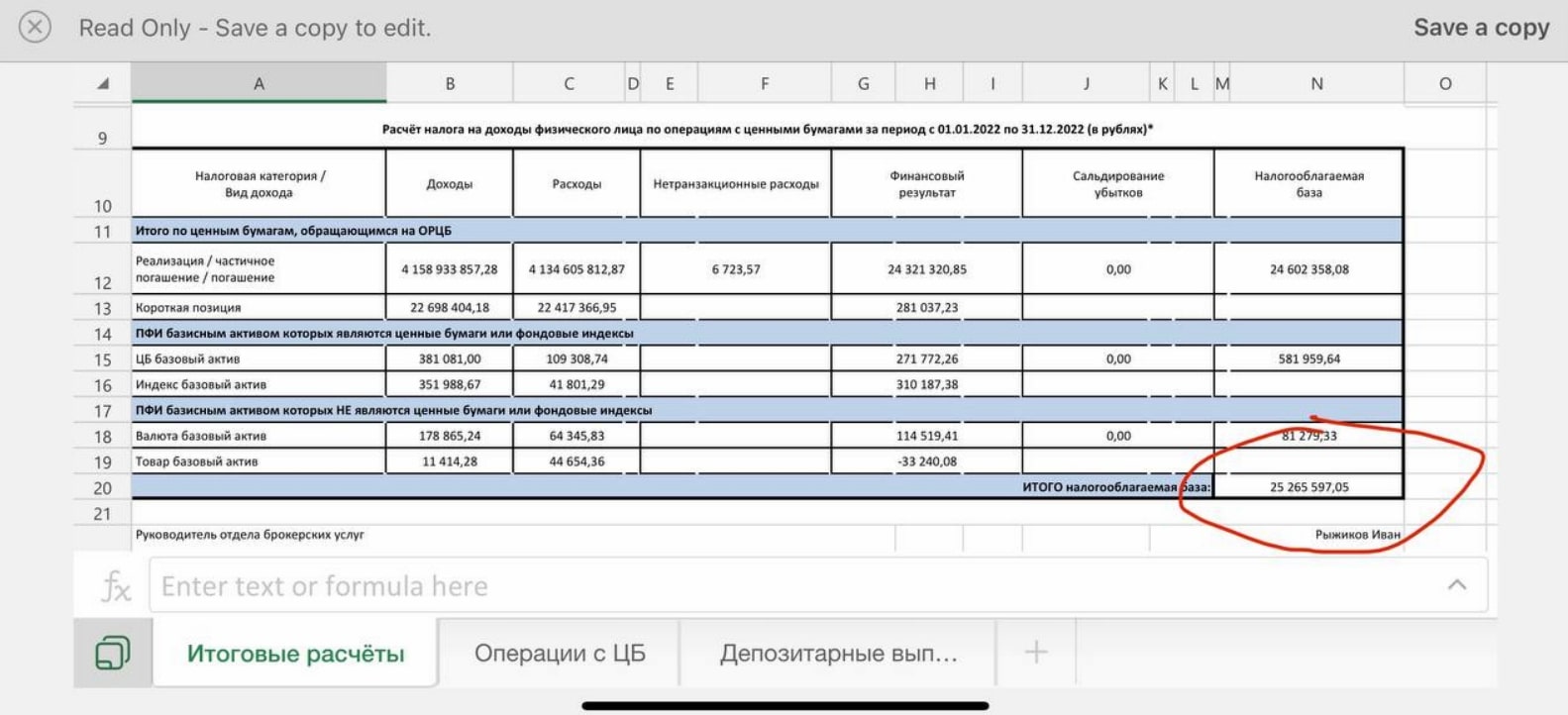Switch to the Операции с ЦБ sheet tab
This screenshot has height=715, width=1568.
pos(560,654)
